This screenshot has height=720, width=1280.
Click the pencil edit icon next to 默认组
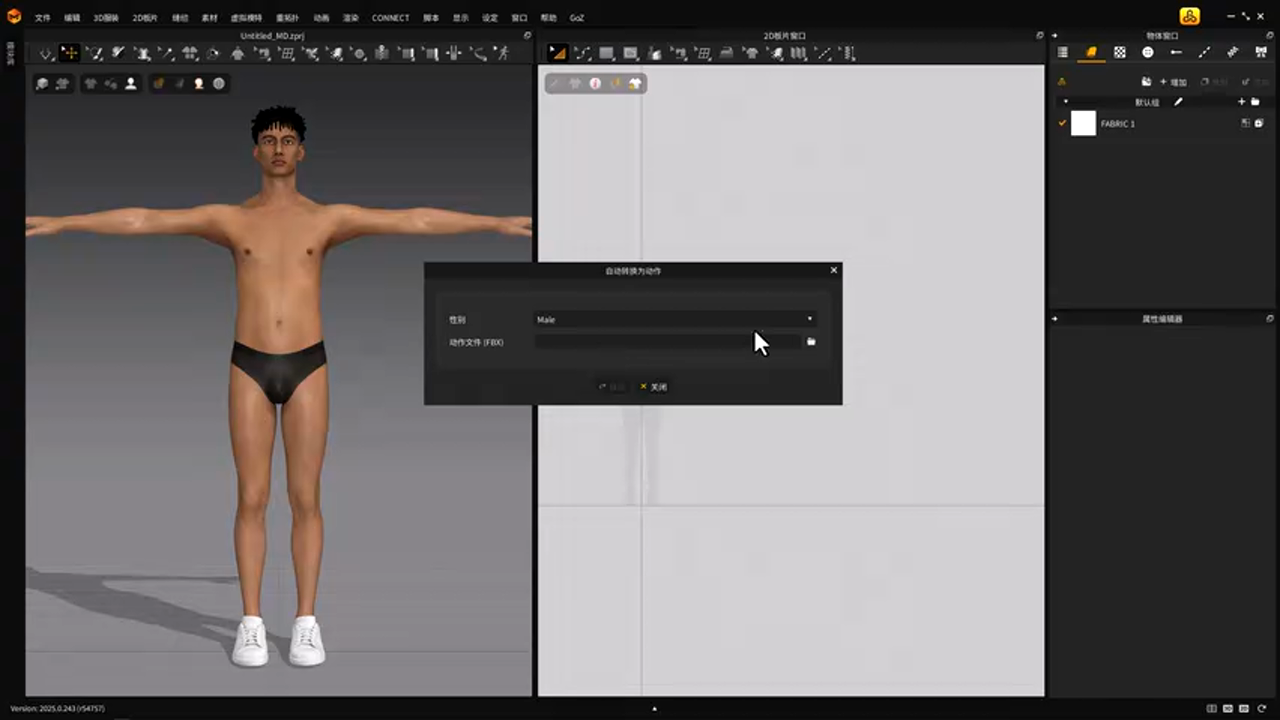[x=1178, y=102]
